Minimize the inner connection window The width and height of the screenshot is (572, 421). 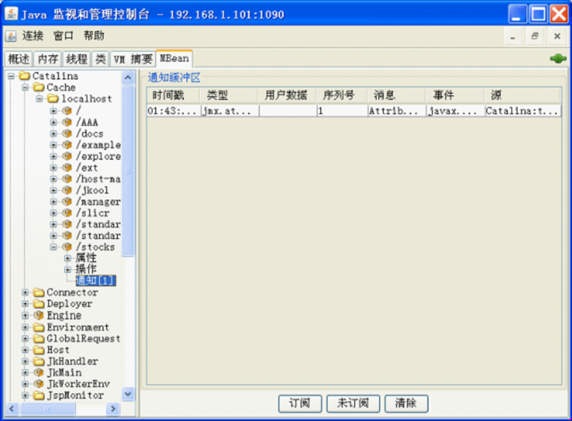(x=513, y=36)
